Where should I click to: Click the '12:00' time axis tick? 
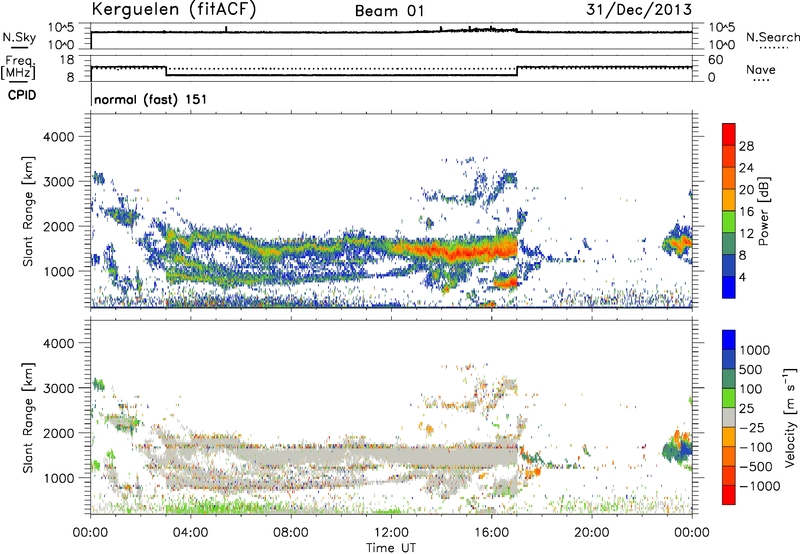[x=391, y=533]
